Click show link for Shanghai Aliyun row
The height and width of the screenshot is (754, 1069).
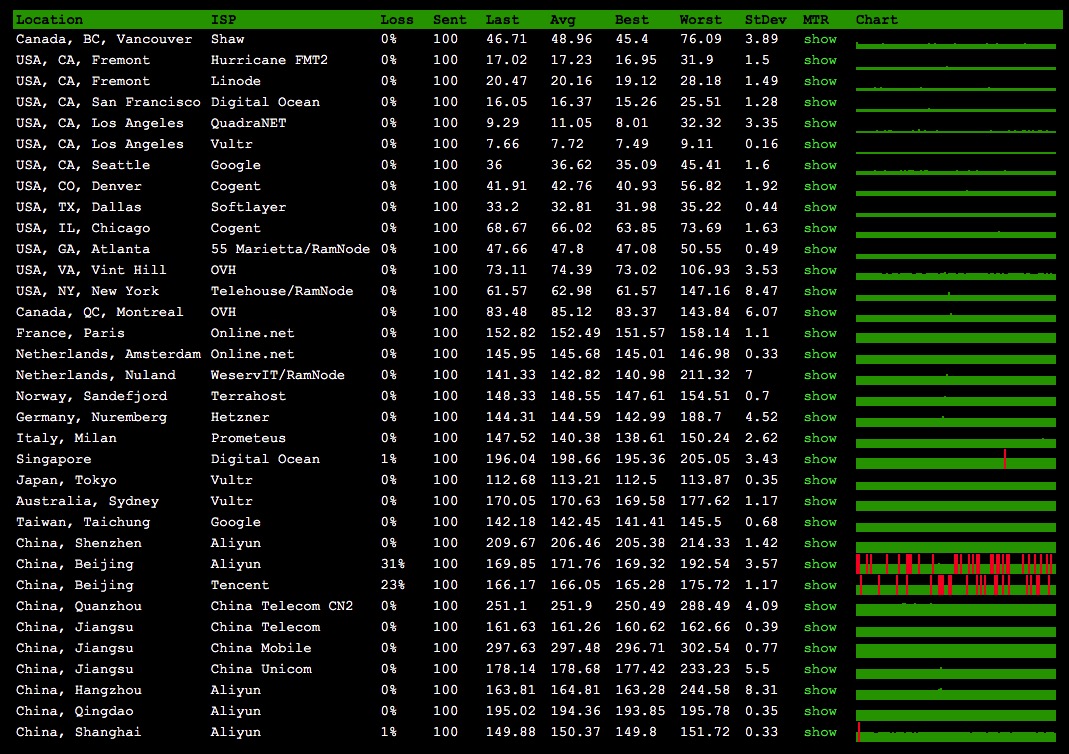820,732
